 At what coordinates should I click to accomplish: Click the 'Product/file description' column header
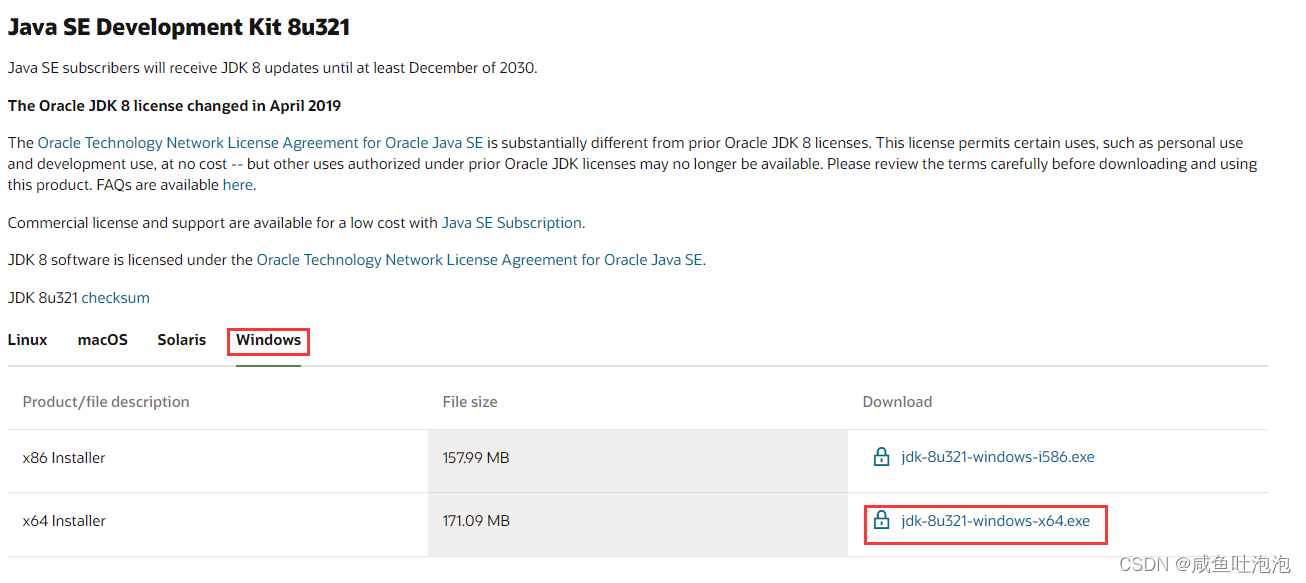[x=106, y=402]
